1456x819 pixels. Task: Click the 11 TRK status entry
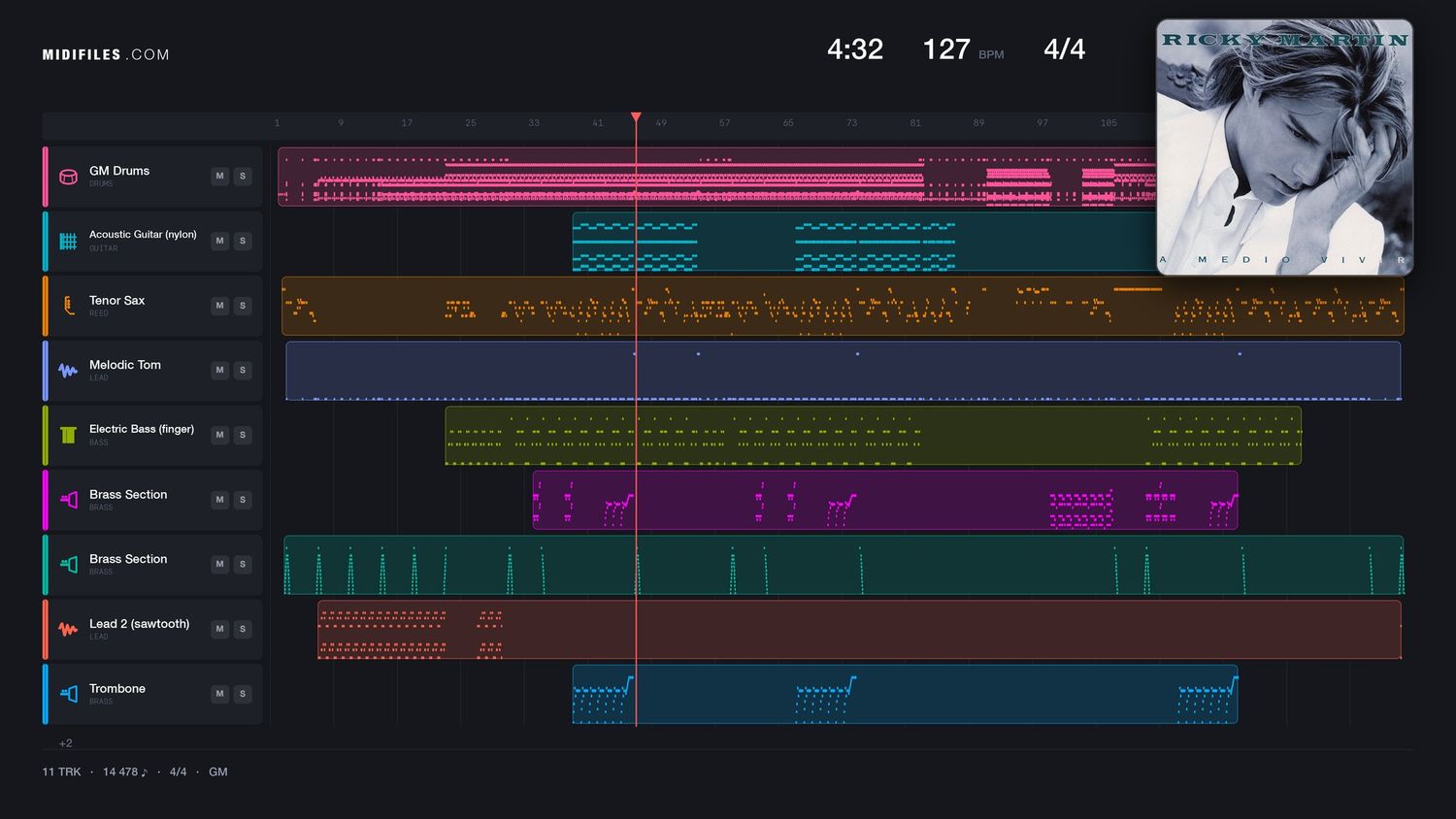[61, 772]
